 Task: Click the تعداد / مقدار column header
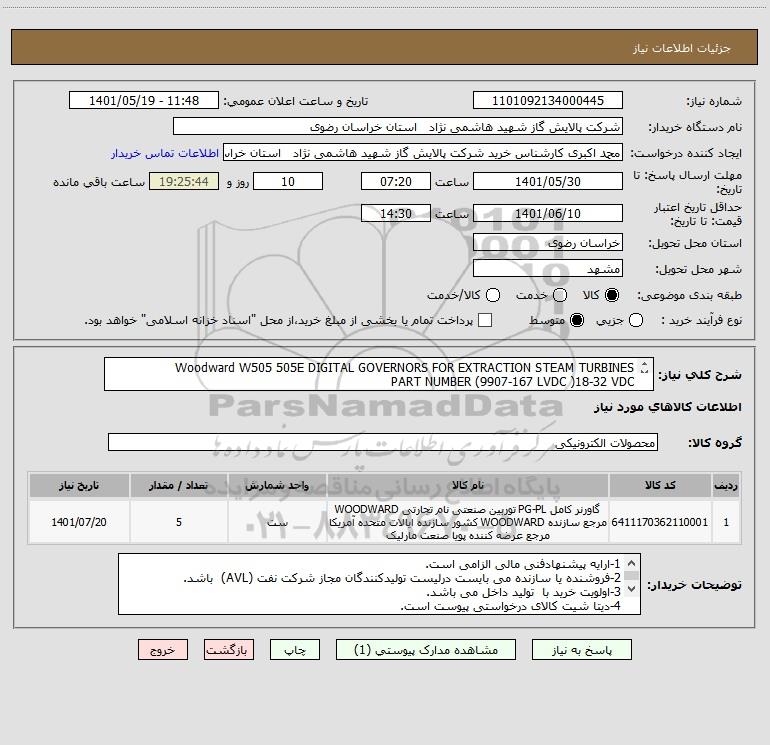tap(179, 485)
